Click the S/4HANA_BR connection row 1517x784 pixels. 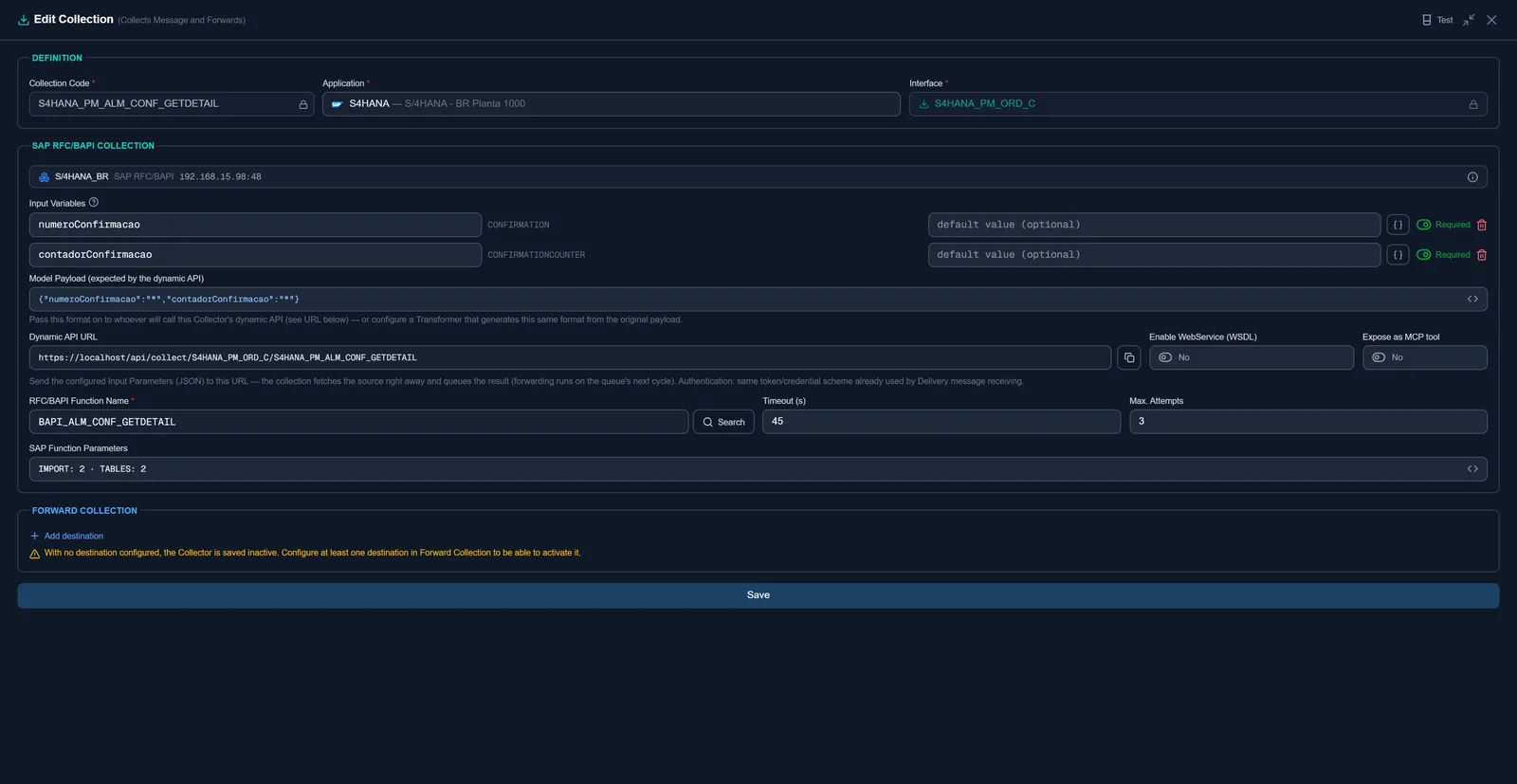(x=758, y=177)
